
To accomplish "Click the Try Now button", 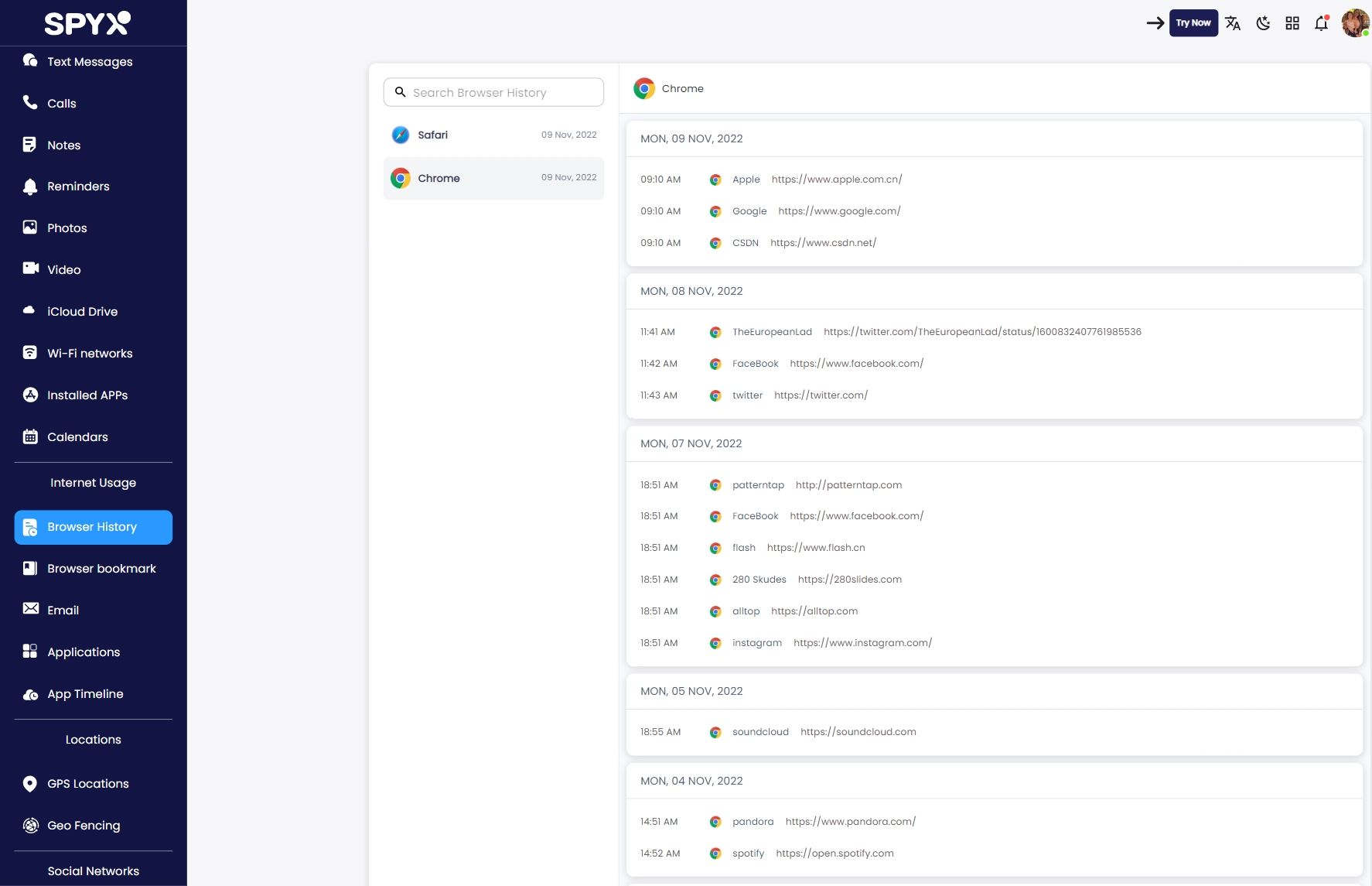I will (x=1193, y=22).
